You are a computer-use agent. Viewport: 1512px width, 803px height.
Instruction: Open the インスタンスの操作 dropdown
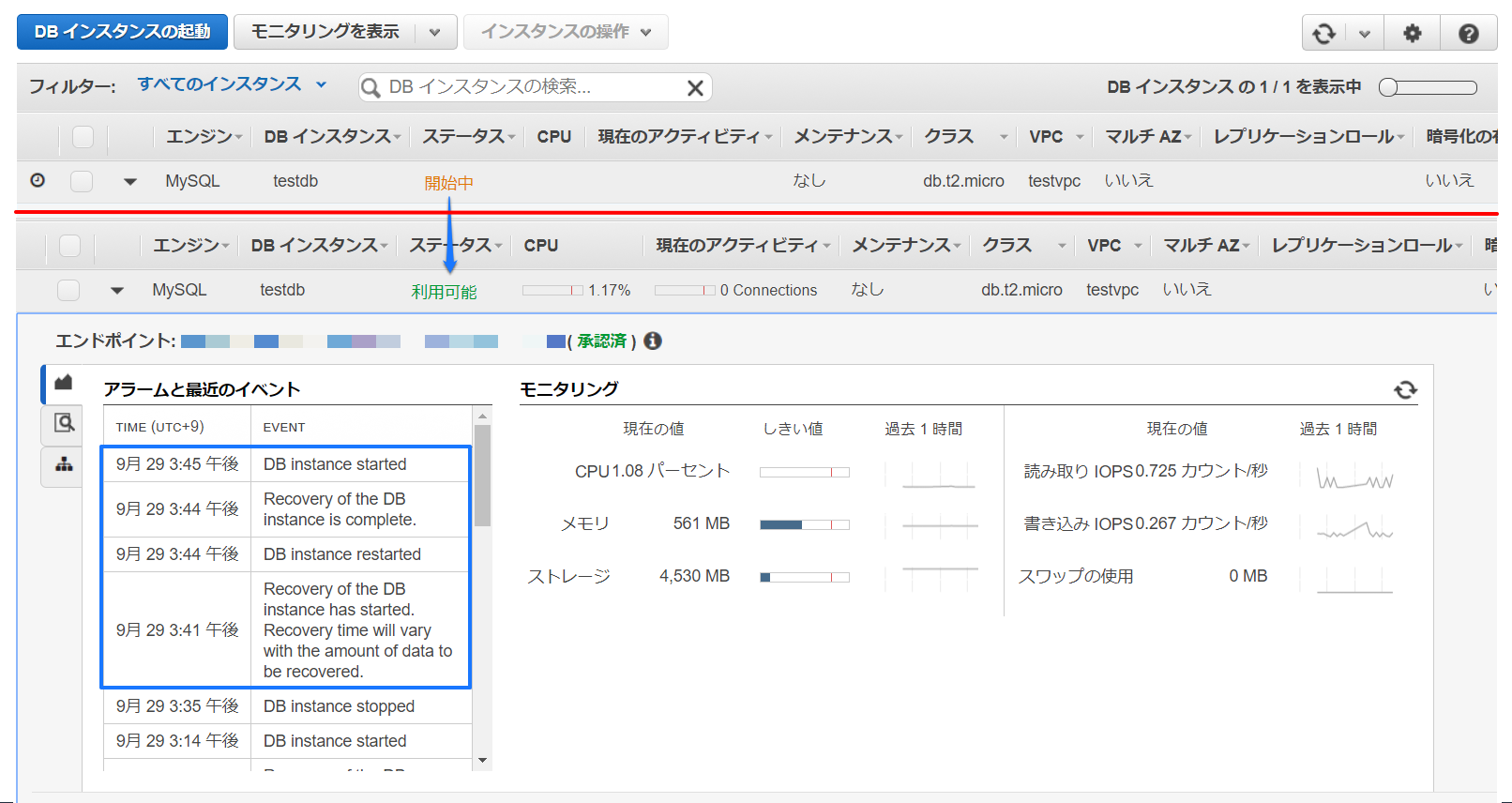(566, 32)
